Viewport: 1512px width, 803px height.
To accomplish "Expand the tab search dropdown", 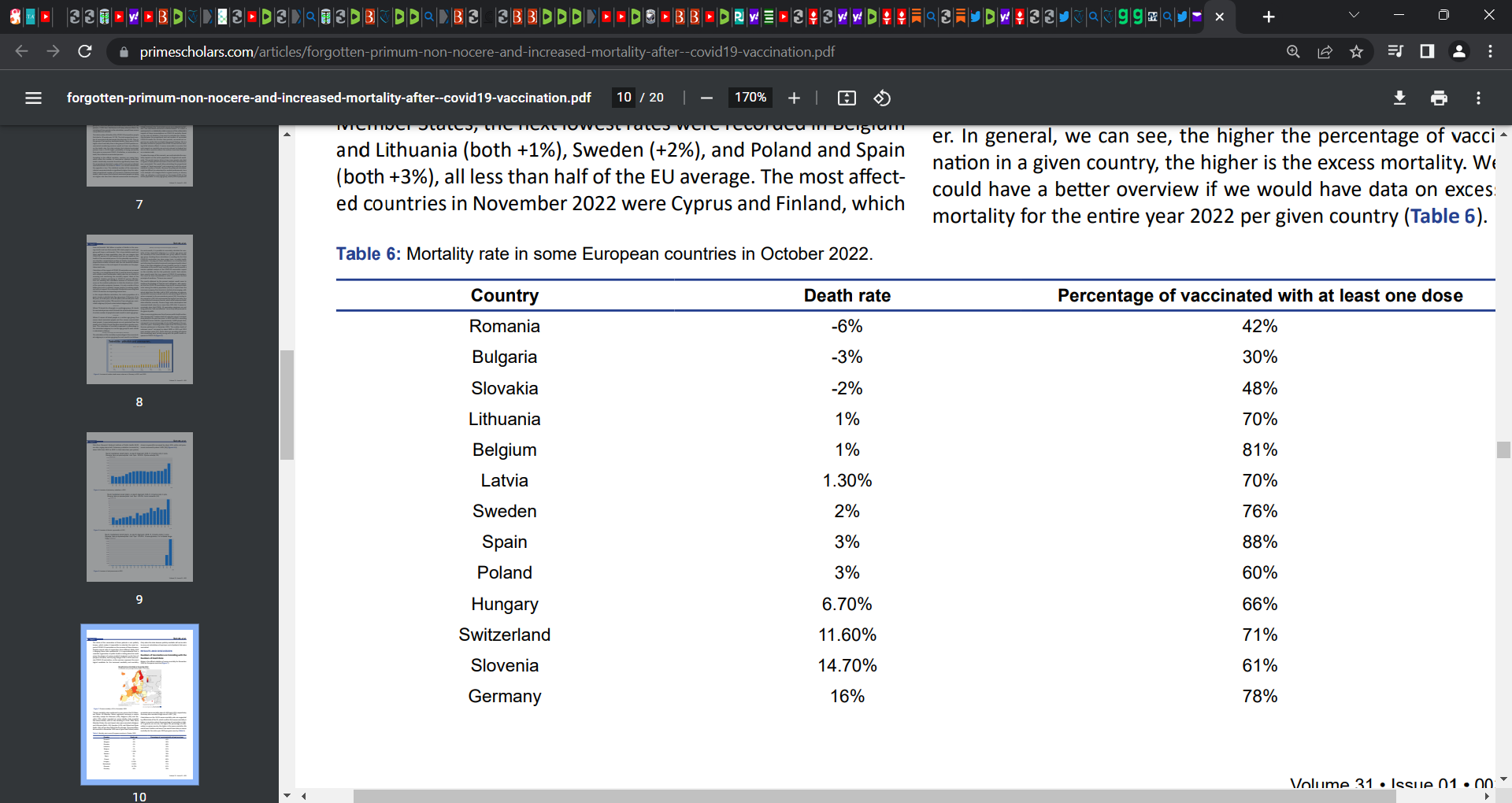I will 1354,15.
